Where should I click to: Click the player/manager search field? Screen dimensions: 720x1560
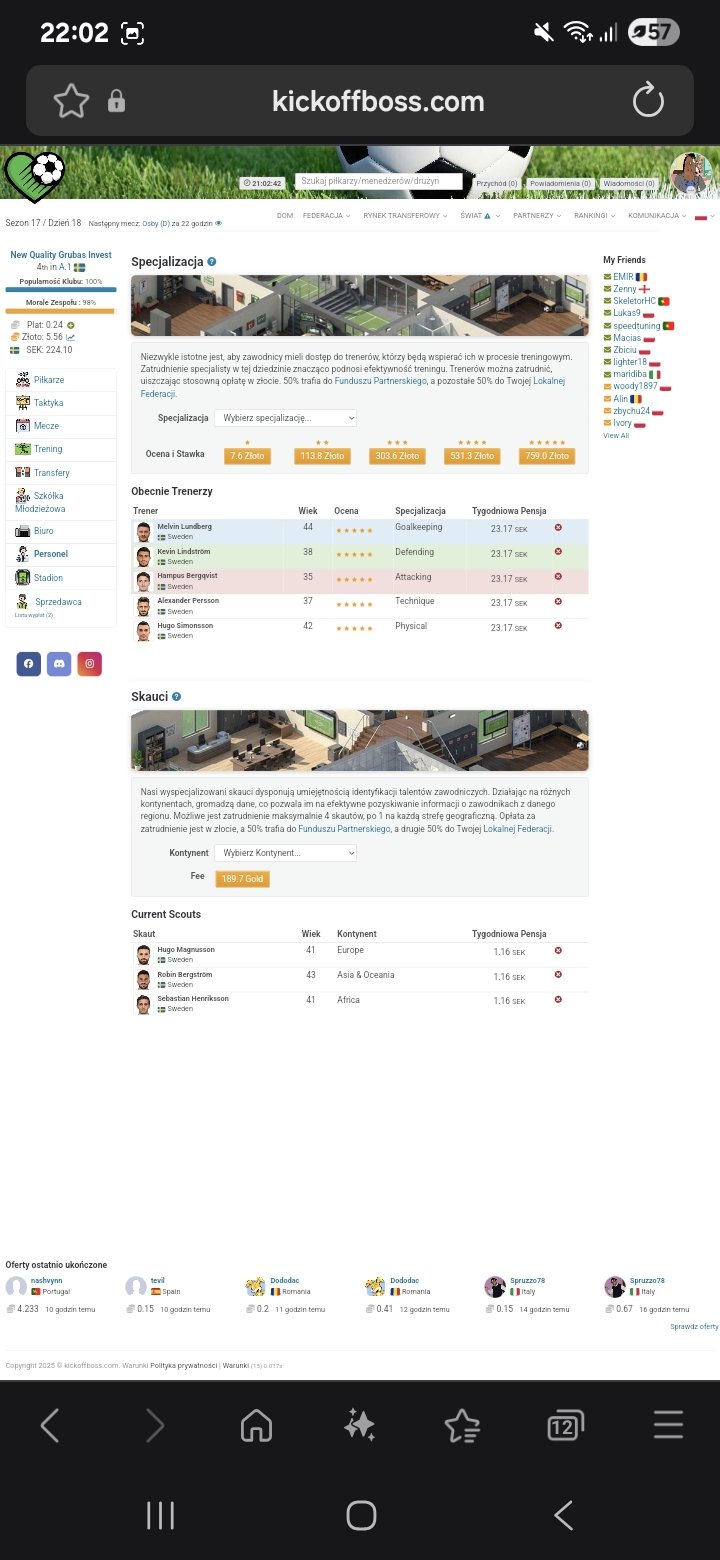pyautogui.click(x=379, y=182)
